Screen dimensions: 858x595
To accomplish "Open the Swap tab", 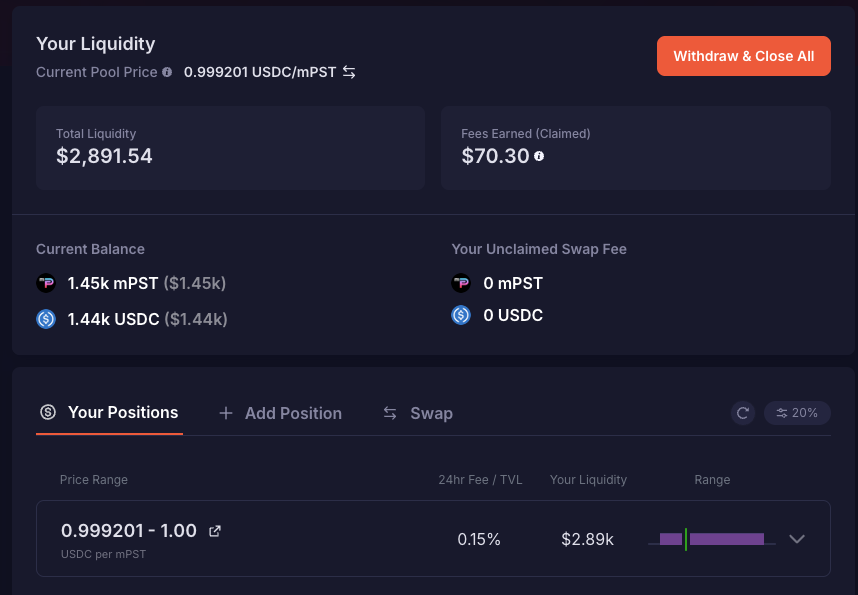I will pos(429,412).
